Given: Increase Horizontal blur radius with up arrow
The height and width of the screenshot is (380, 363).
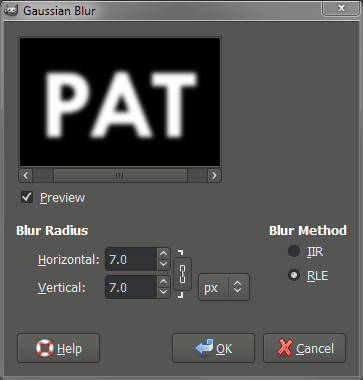Looking at the screenshot, I should [163, 254].
